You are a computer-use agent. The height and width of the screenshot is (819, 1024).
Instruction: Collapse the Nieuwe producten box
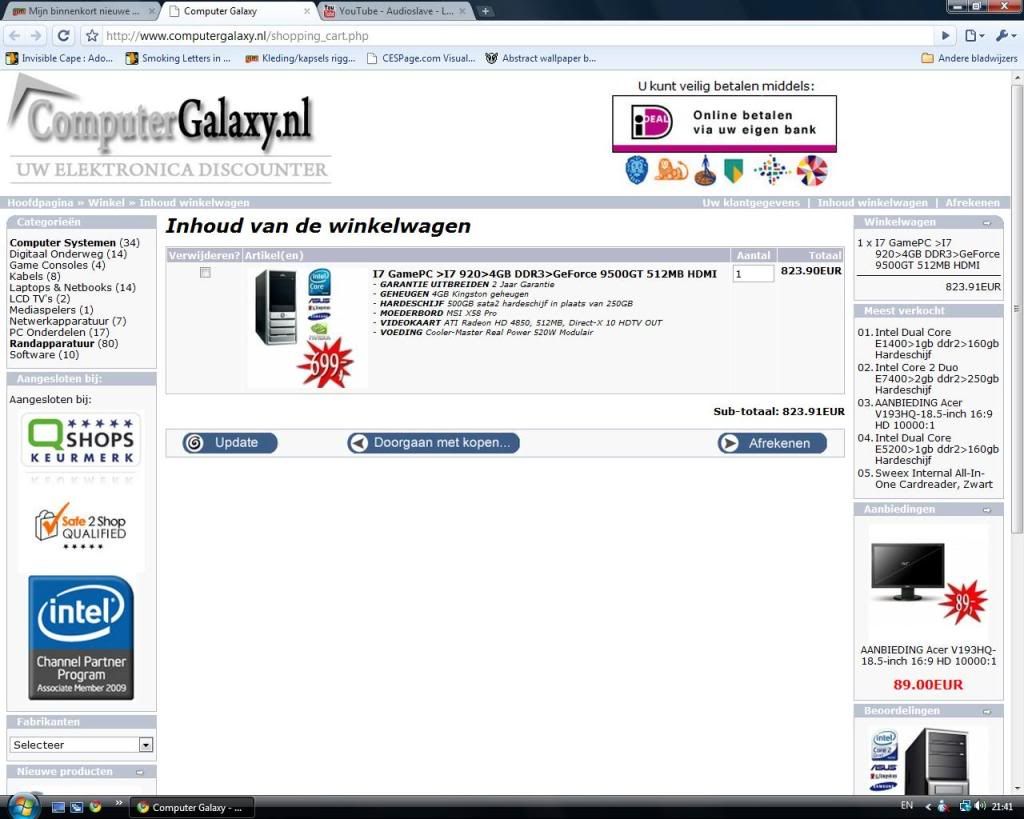point(139,772)
